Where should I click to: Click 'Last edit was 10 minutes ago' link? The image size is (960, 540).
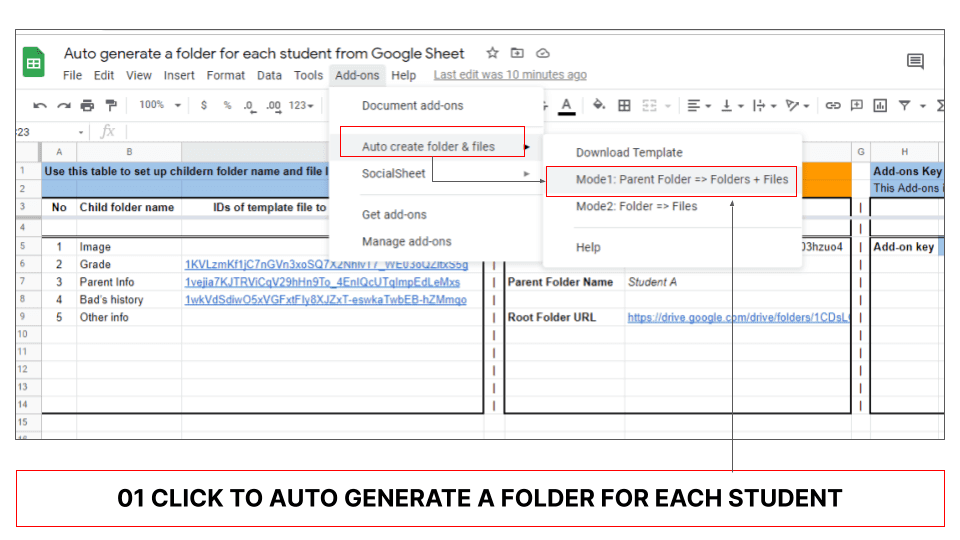[x=510, y=75]
